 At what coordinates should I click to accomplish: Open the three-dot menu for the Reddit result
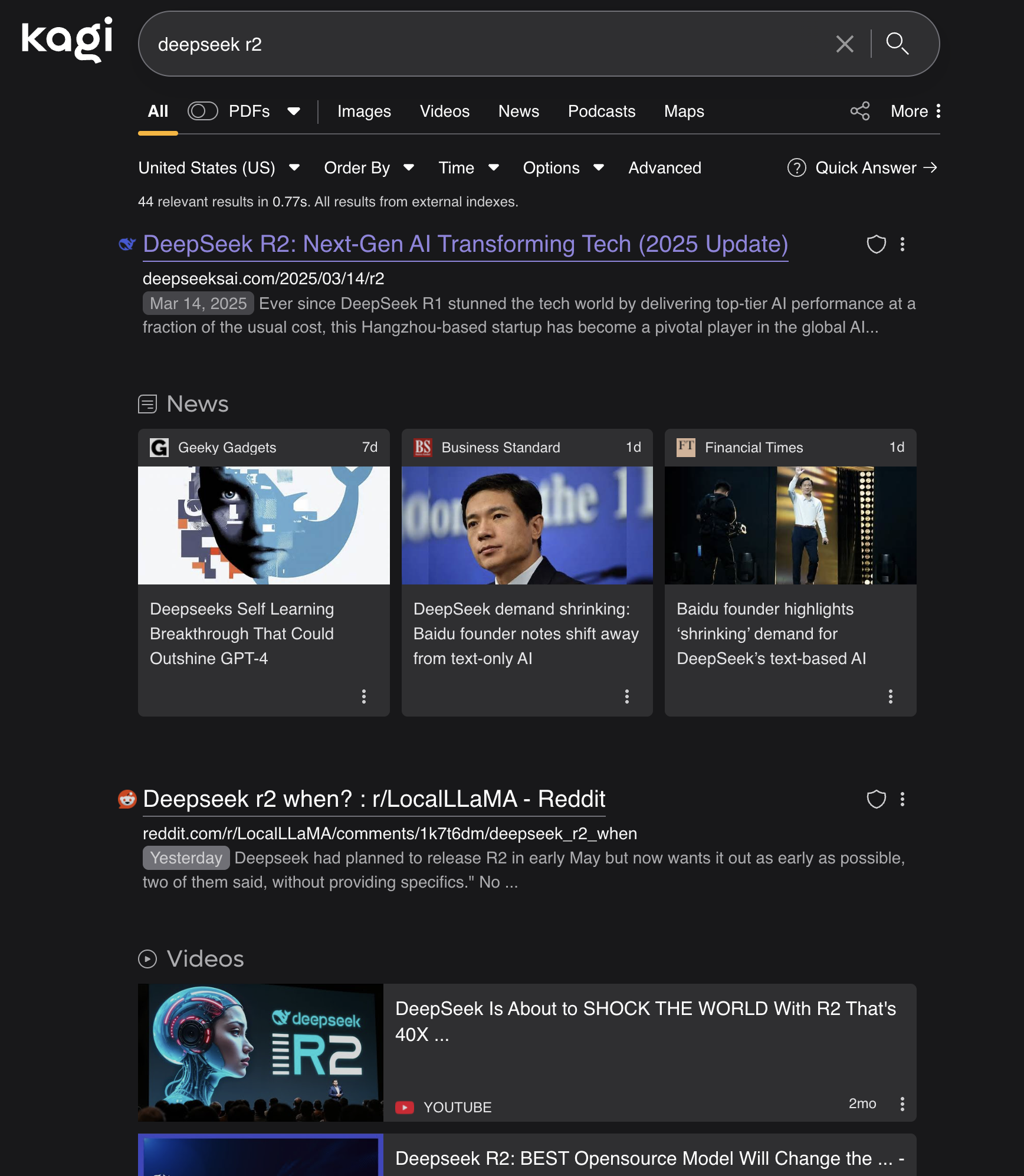pos(902,799)
